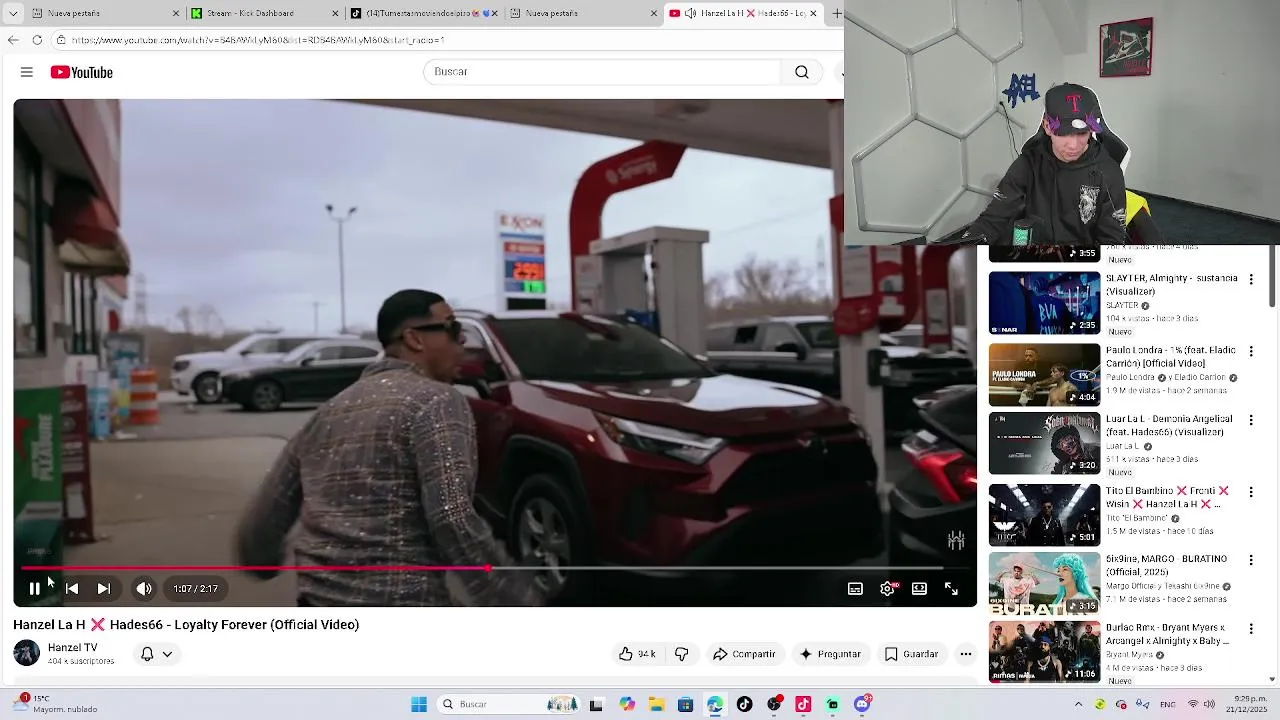
Task: Open the tab search dropdown arrow
Action: (x=12, y=13)
